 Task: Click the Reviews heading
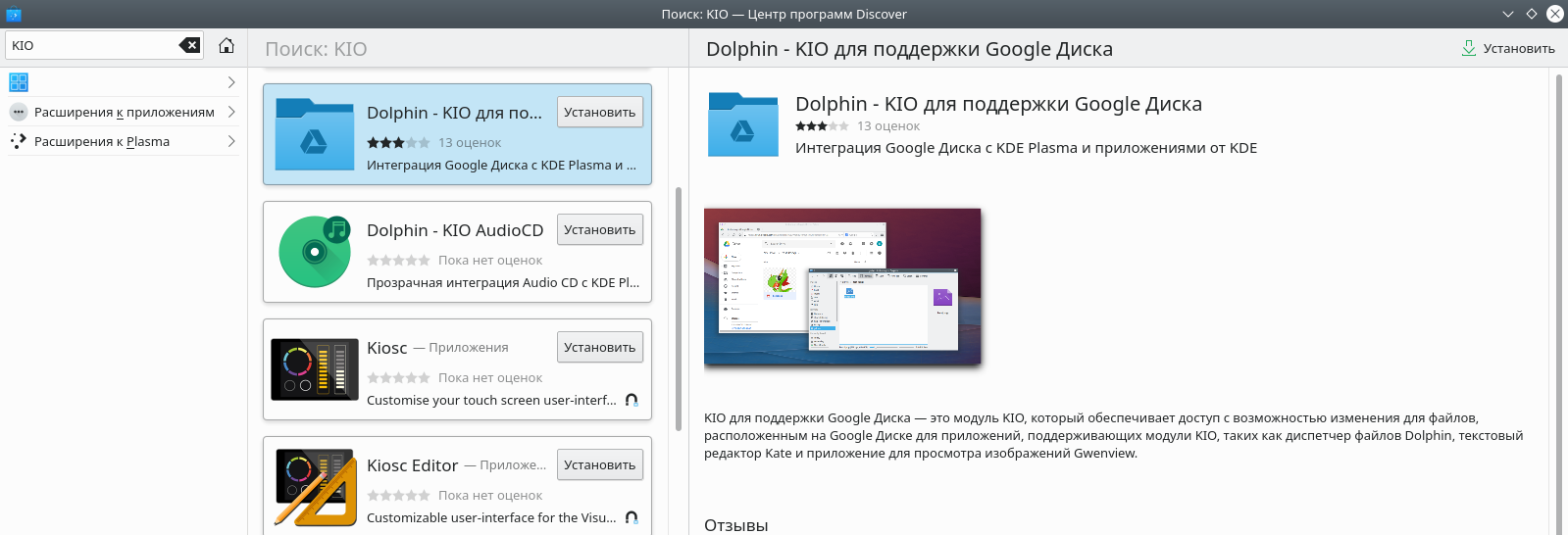736,525
